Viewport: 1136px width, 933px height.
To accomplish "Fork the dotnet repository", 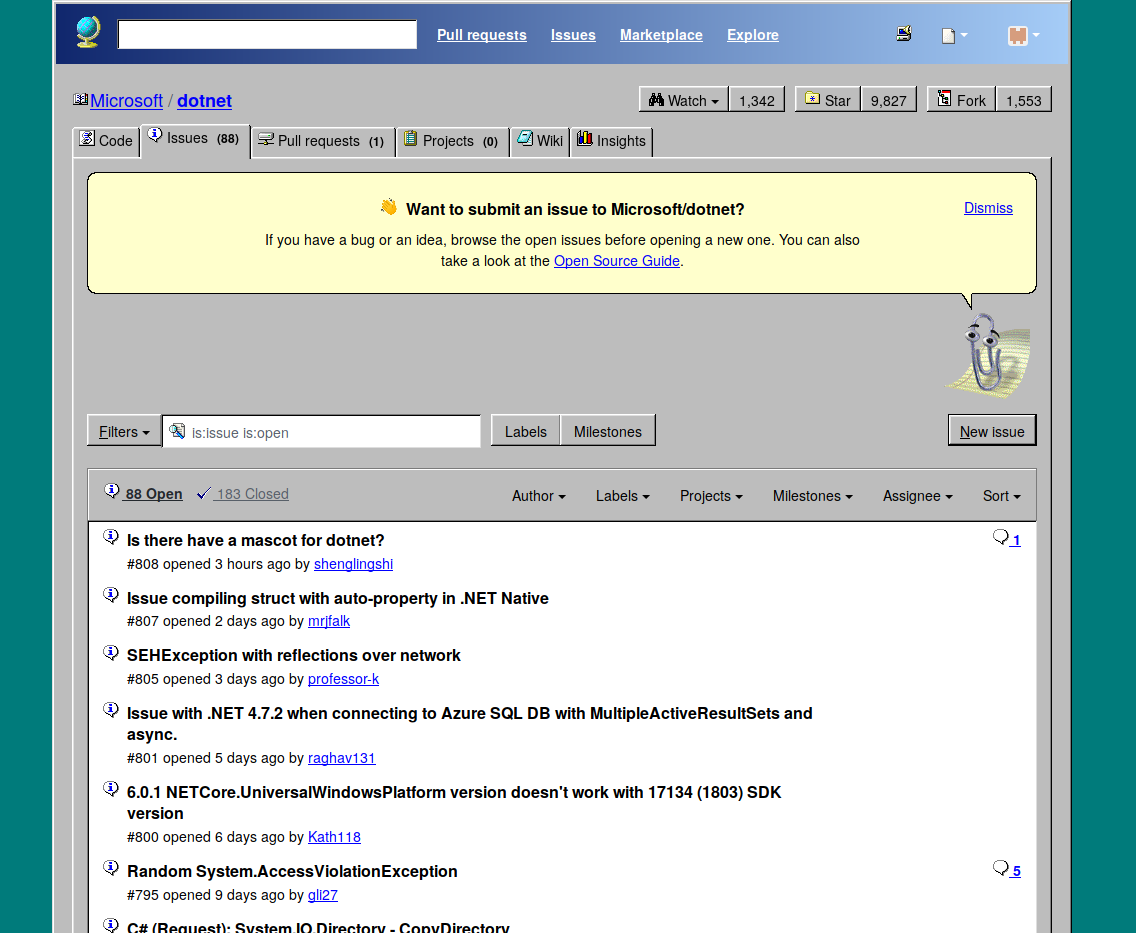I will [x=961, y=100].
